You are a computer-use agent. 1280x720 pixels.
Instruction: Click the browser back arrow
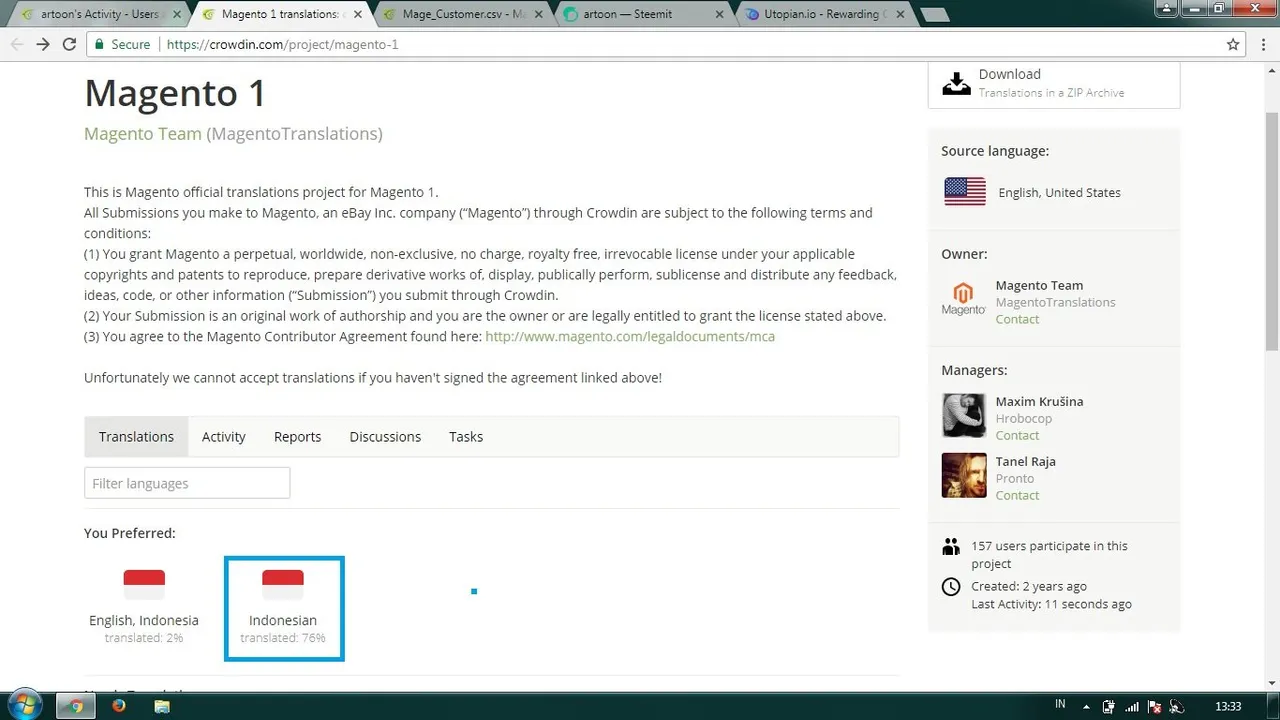pyautogui.click(x=17, y=44)
